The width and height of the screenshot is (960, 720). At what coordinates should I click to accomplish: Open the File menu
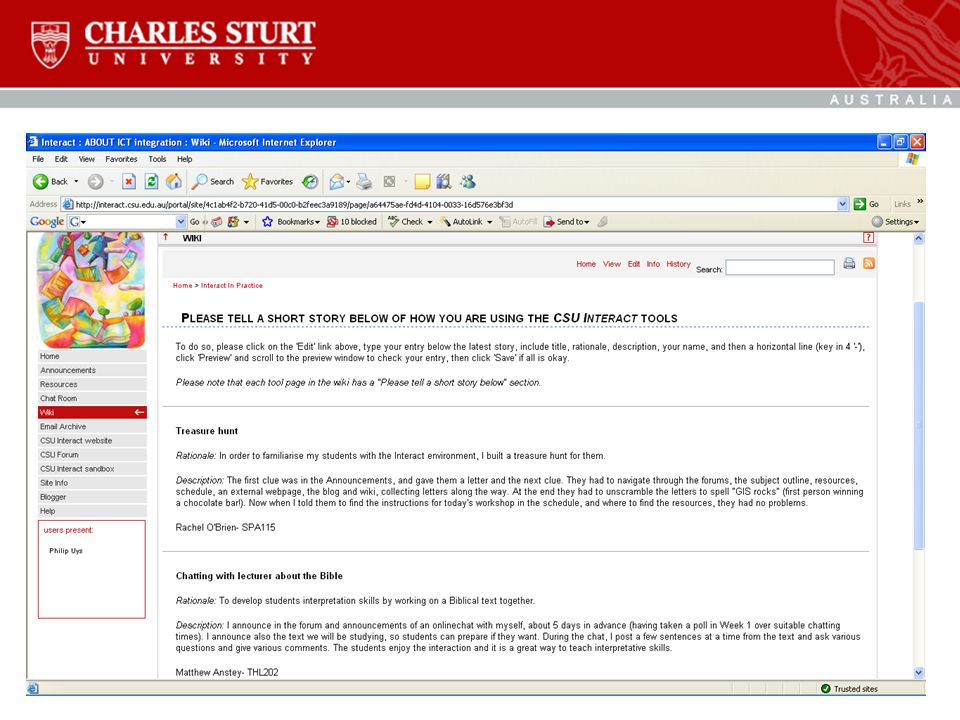[x=38, y=159]
